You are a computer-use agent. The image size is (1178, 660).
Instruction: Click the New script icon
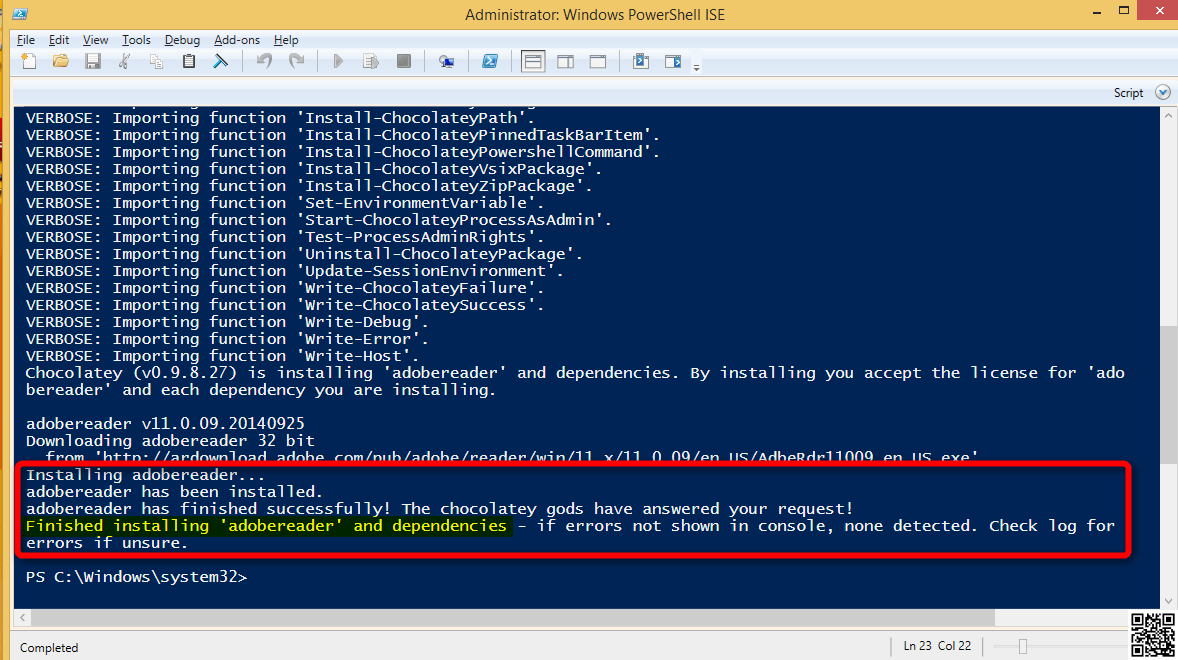click(29, 62)
